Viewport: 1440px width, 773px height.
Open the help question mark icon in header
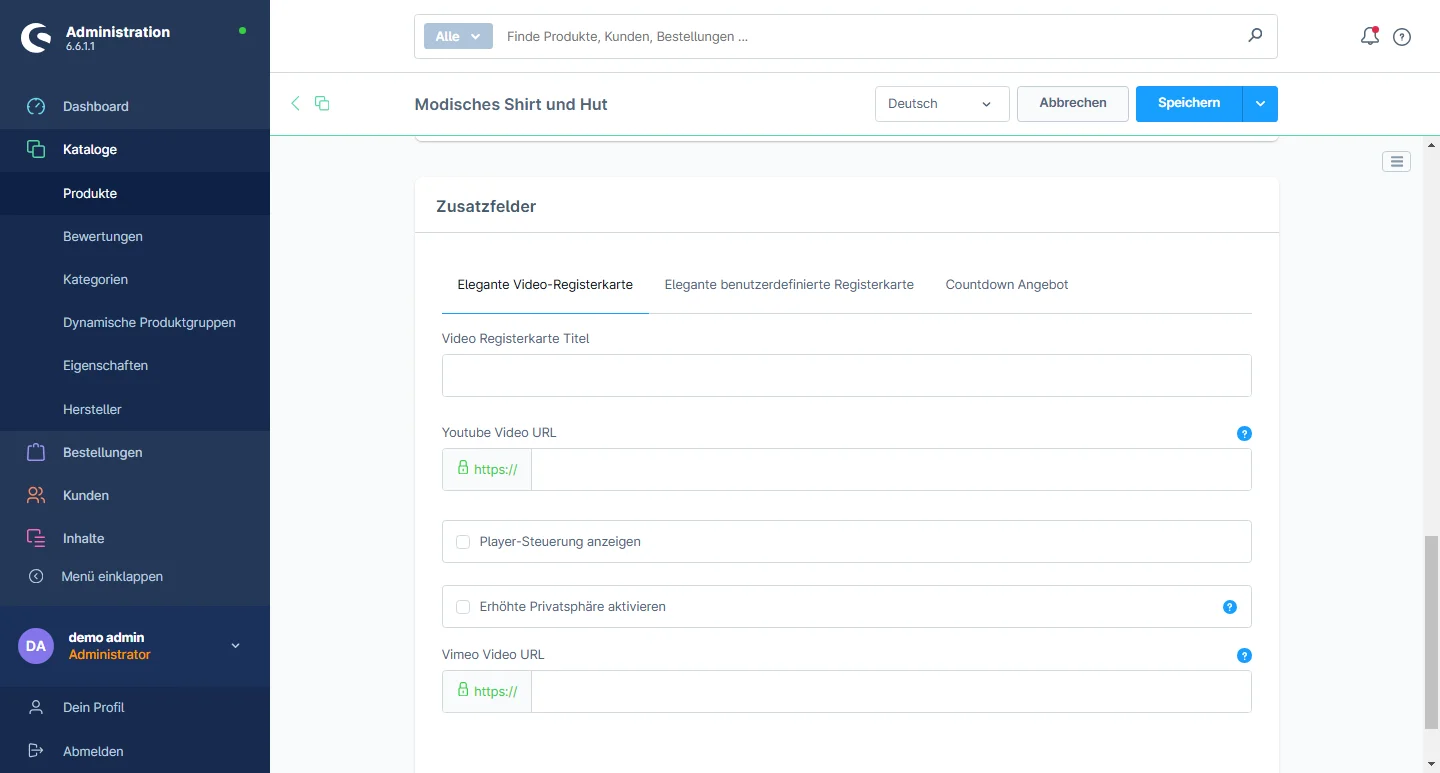click(x=1402, y=37)
